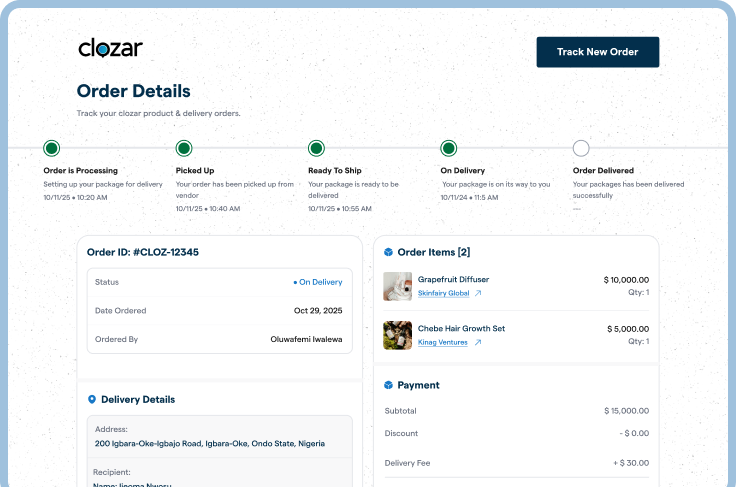The width and height of the screenshot is (736, 487).
Task: Click the Order Details page heading
Action: [133, 91]
